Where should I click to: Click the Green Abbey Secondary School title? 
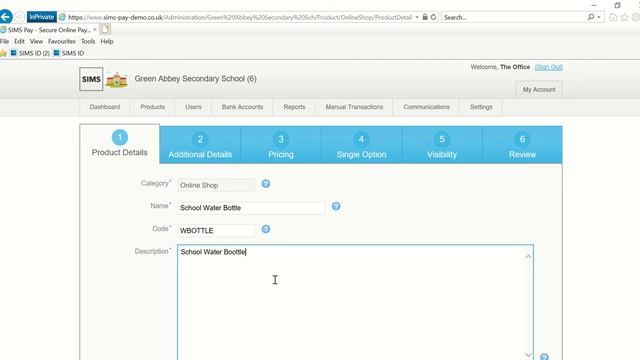click(x=196, y=79)
